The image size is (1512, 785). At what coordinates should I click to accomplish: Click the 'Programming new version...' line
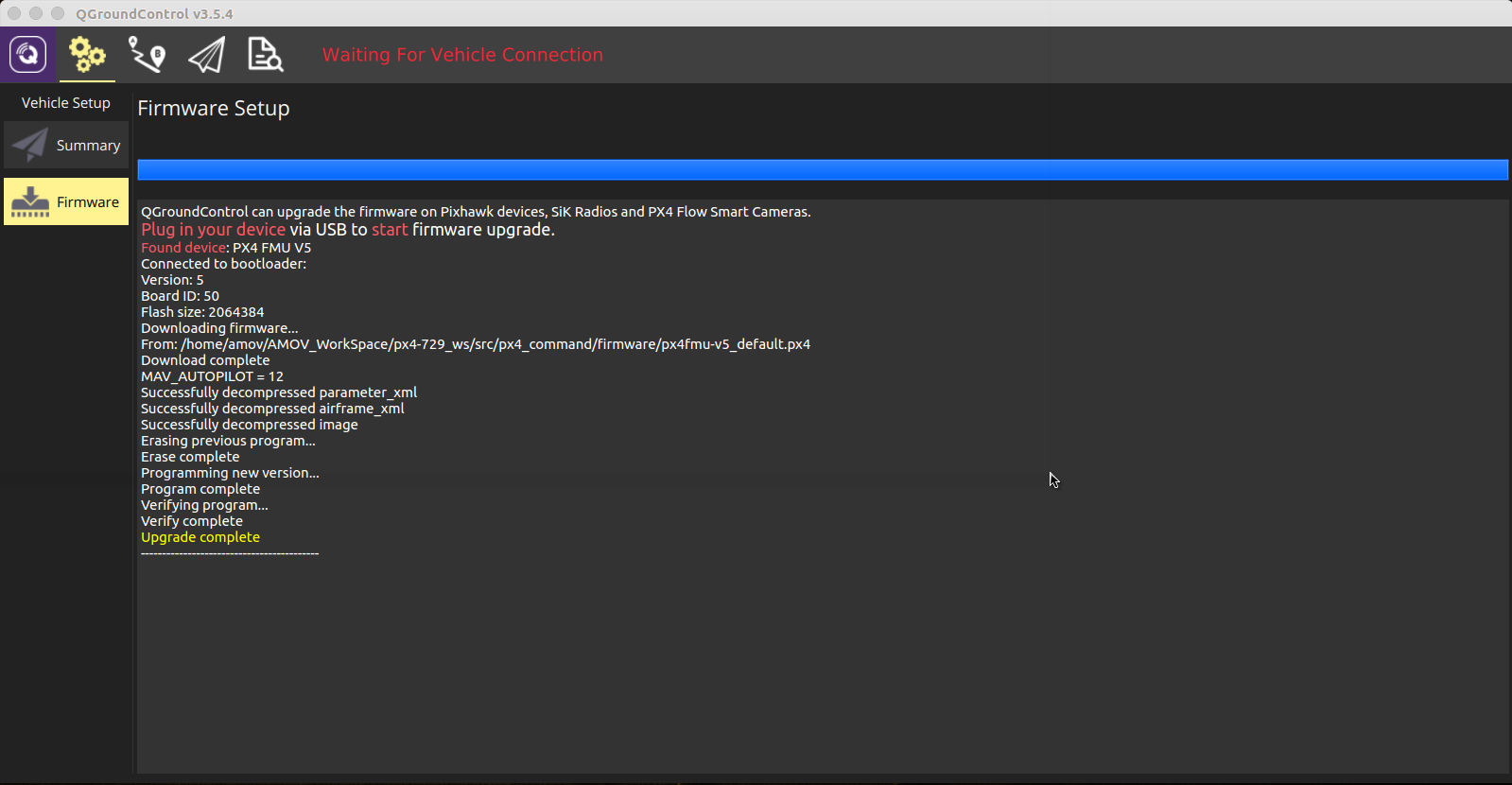(230, 473)
